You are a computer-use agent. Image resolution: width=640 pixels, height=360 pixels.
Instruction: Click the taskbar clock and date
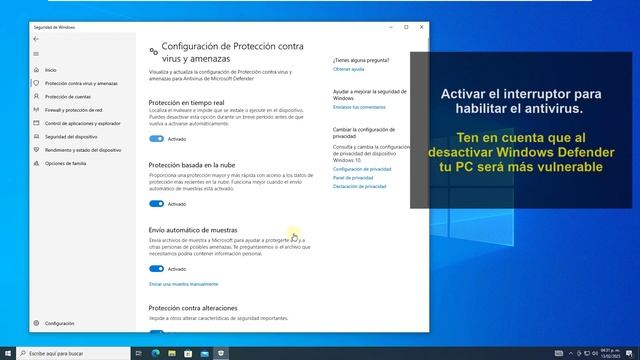coord(610,353)
